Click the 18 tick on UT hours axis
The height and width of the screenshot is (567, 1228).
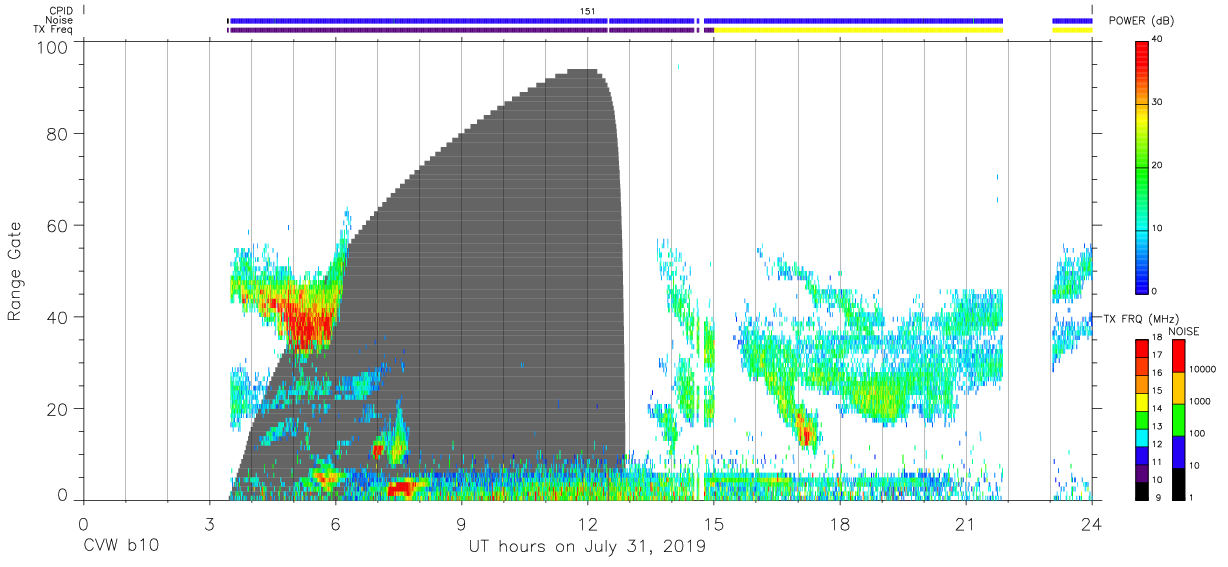pos(840,522)
